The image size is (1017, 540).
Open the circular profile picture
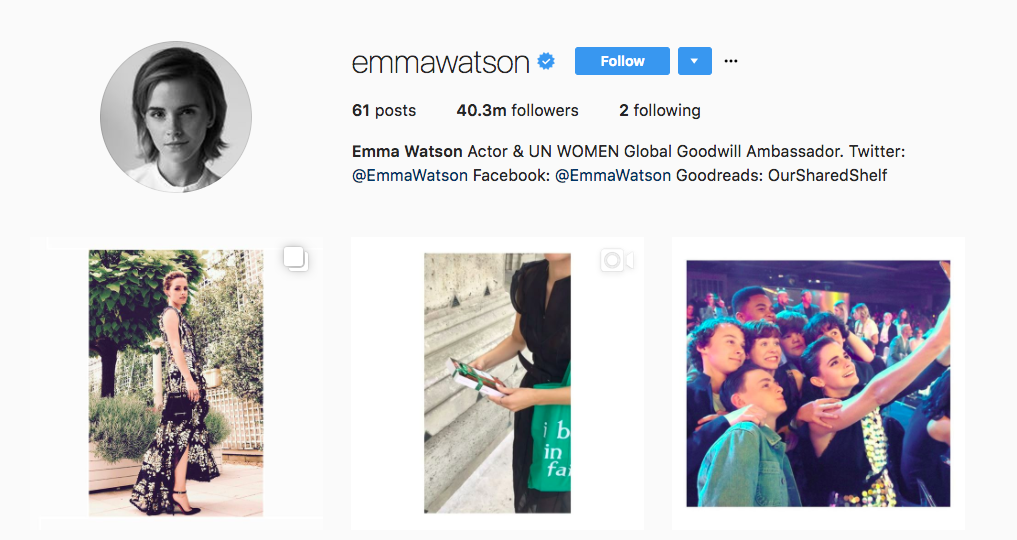point(176,117)
